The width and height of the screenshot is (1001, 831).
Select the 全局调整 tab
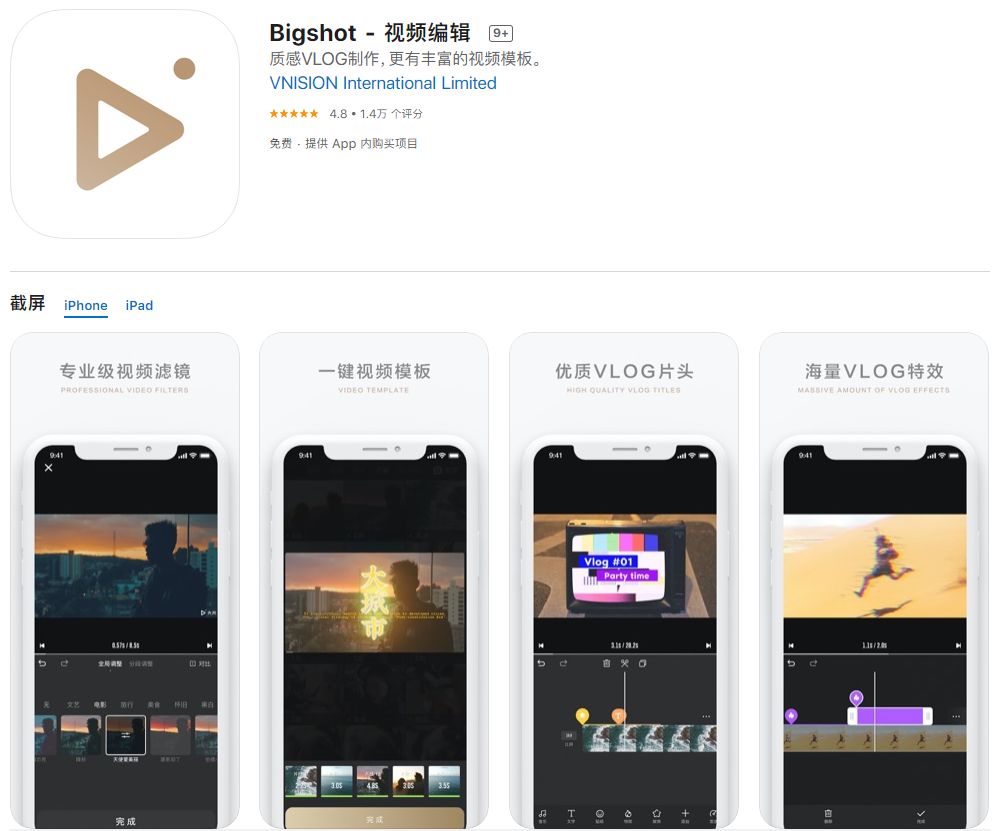click(110, 664)
